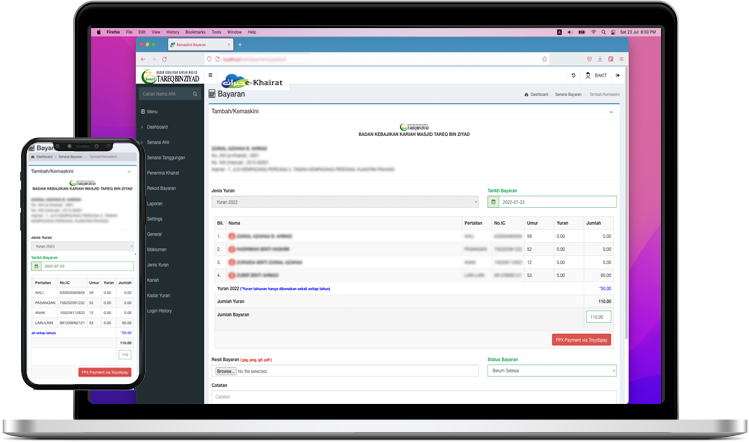Open Senarai Ahli in the sidebar

(160, 143)
